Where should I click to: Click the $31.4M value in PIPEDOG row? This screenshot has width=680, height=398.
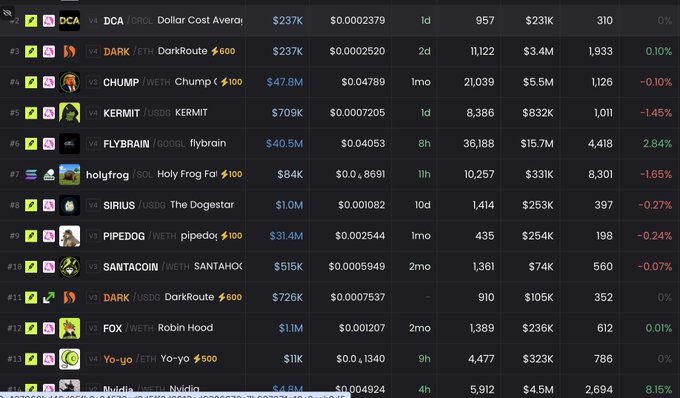click(286, 236)
